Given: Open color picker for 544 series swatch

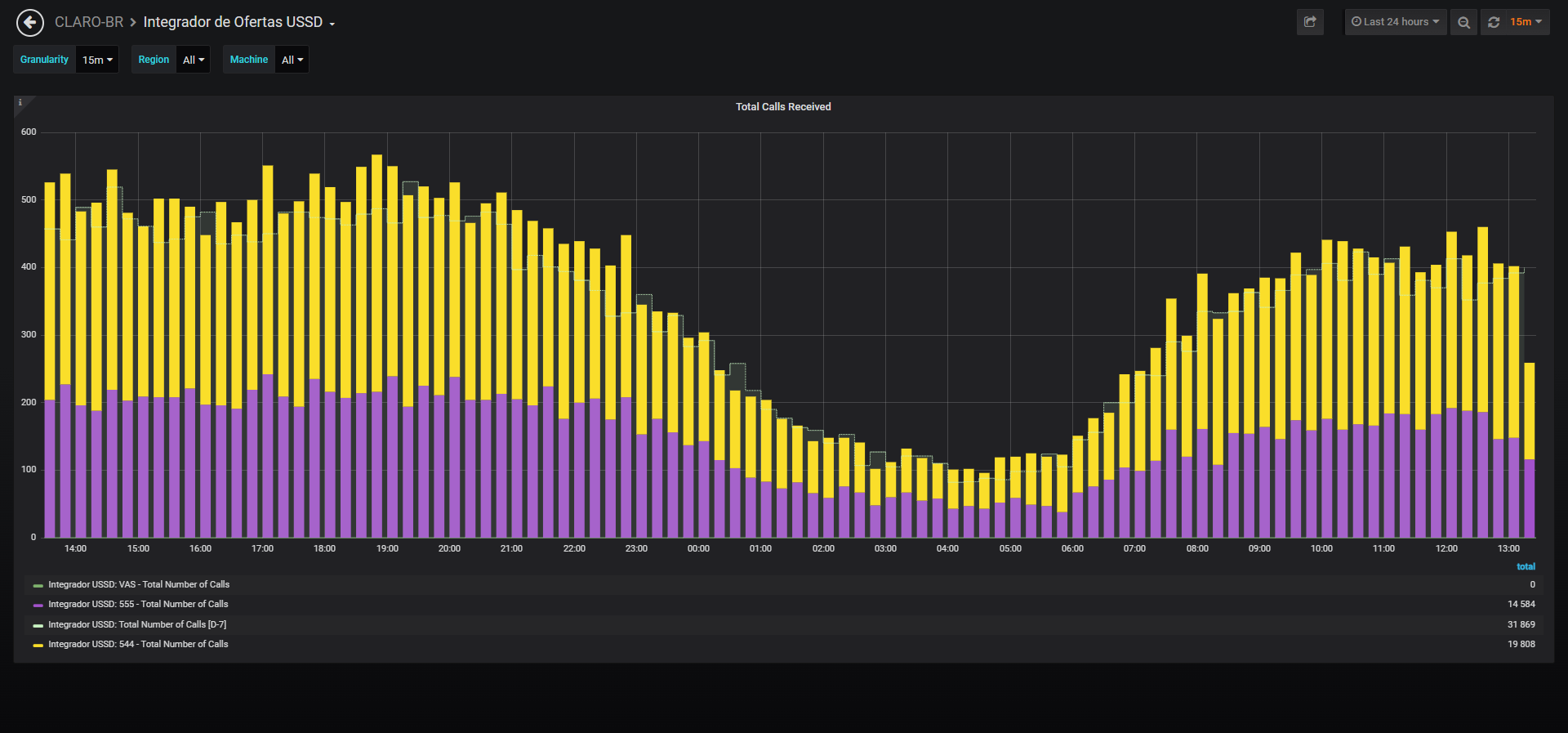Looking at the screenshot, I should (x=38, y=646).
